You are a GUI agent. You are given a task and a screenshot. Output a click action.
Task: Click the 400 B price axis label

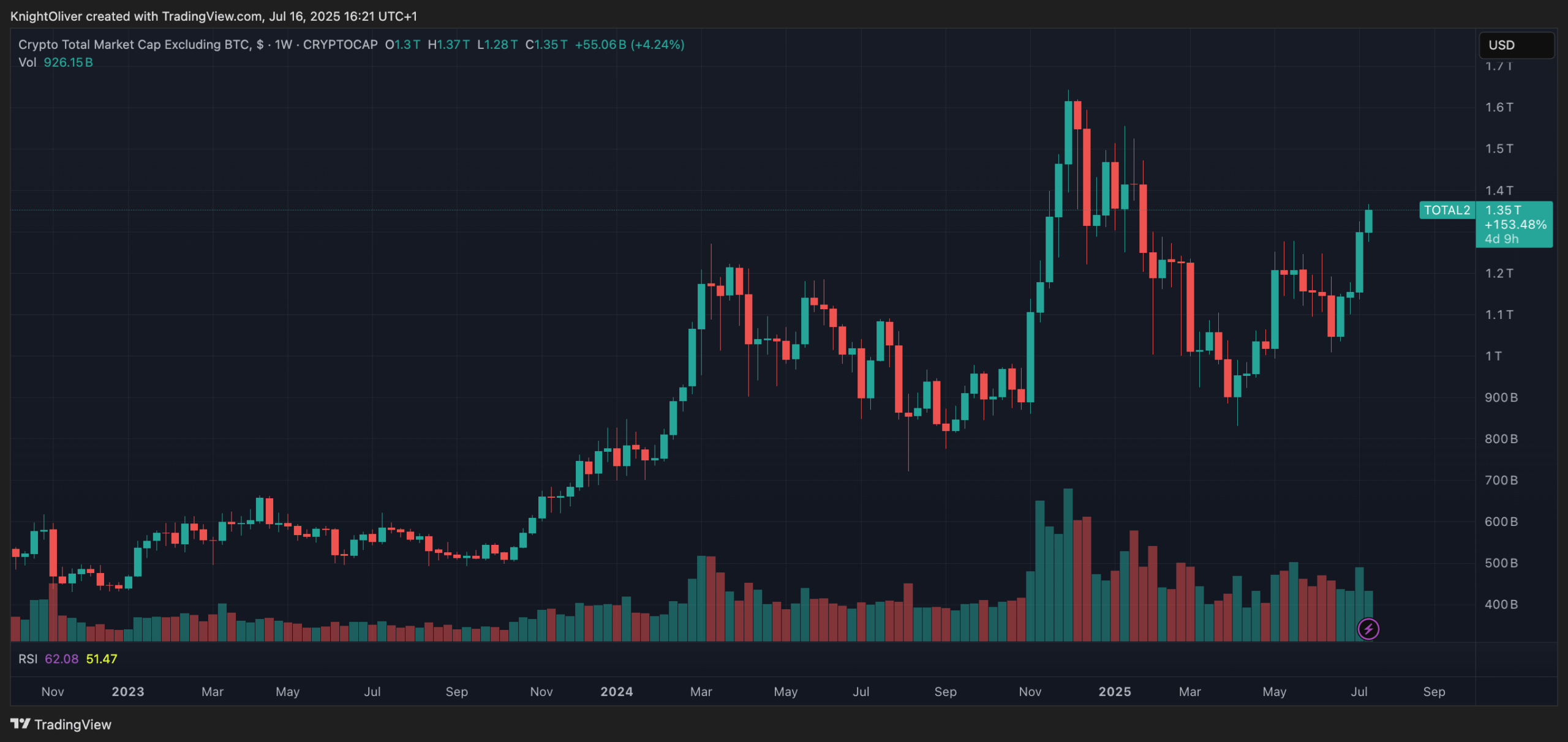point(1501,604)
